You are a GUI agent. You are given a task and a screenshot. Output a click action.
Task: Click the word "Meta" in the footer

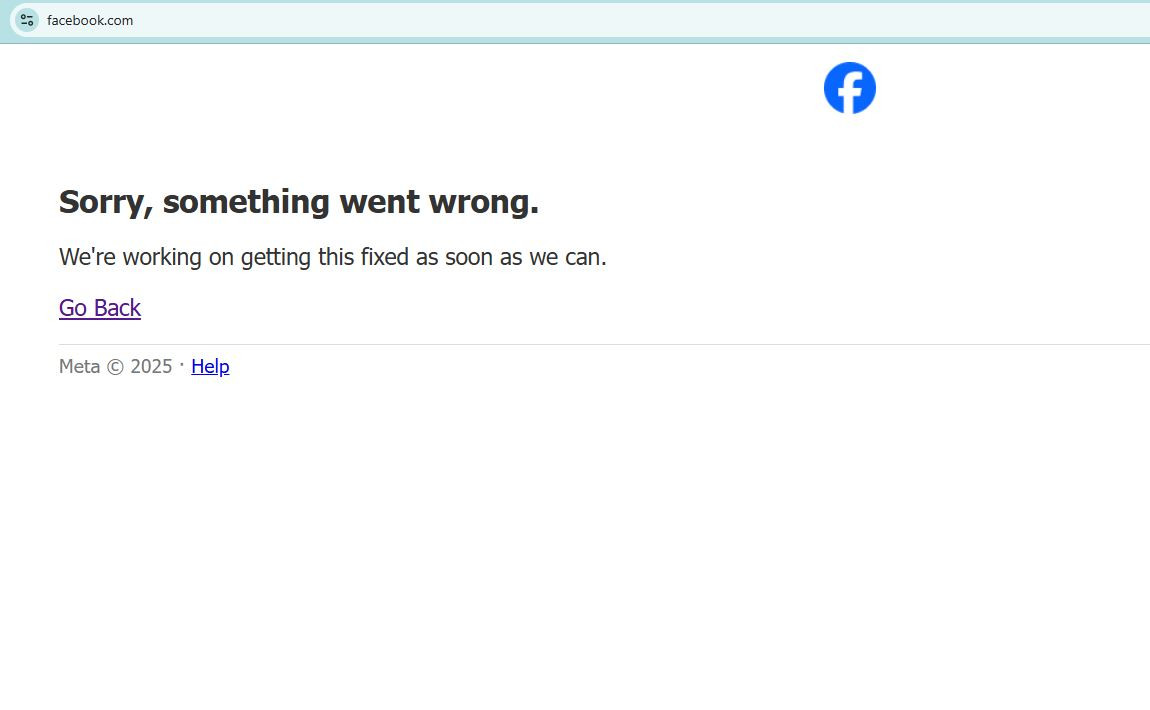coord(79,367)
